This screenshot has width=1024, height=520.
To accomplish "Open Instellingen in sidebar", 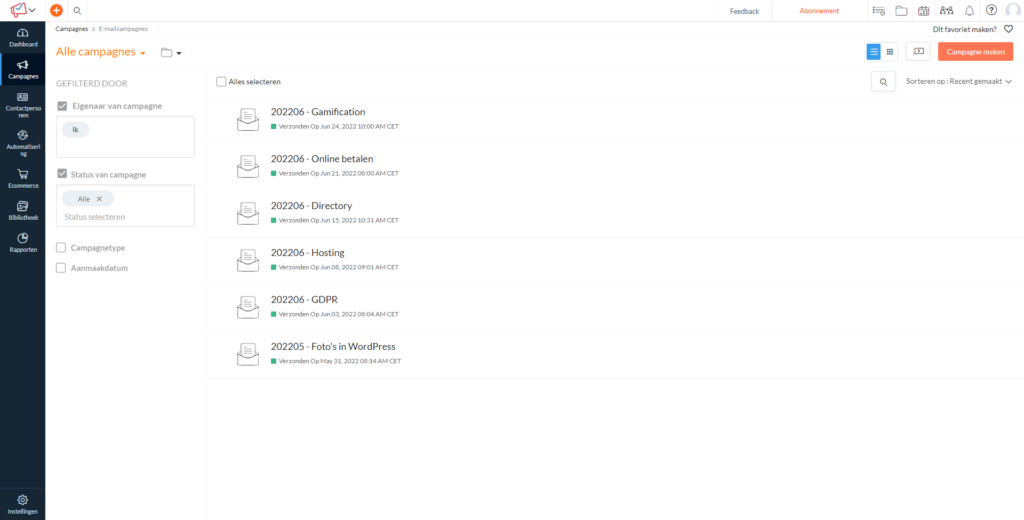I will tap(23, 505).
